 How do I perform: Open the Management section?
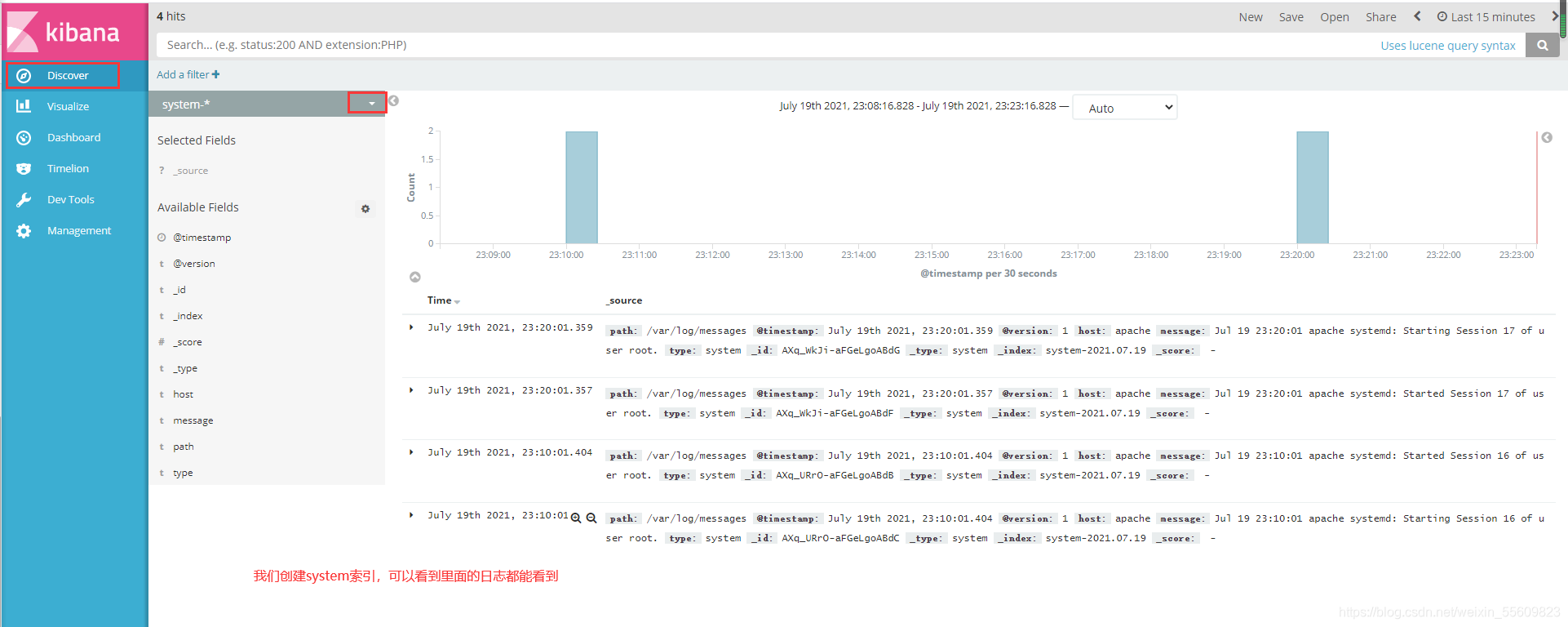(79, 231)
